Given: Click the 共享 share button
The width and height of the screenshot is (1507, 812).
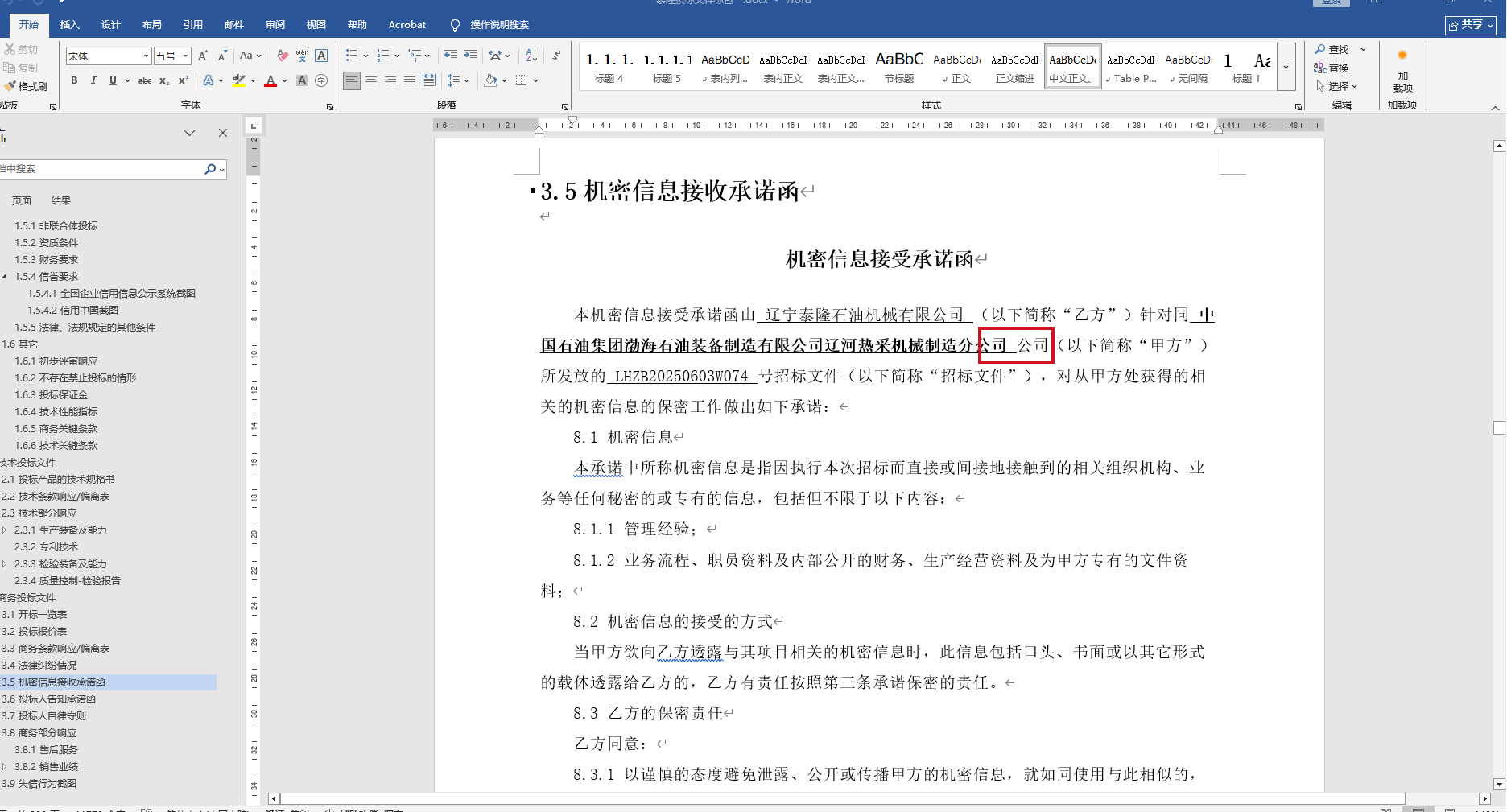Looking at the screenshot, I should [x=1471, y=25].
